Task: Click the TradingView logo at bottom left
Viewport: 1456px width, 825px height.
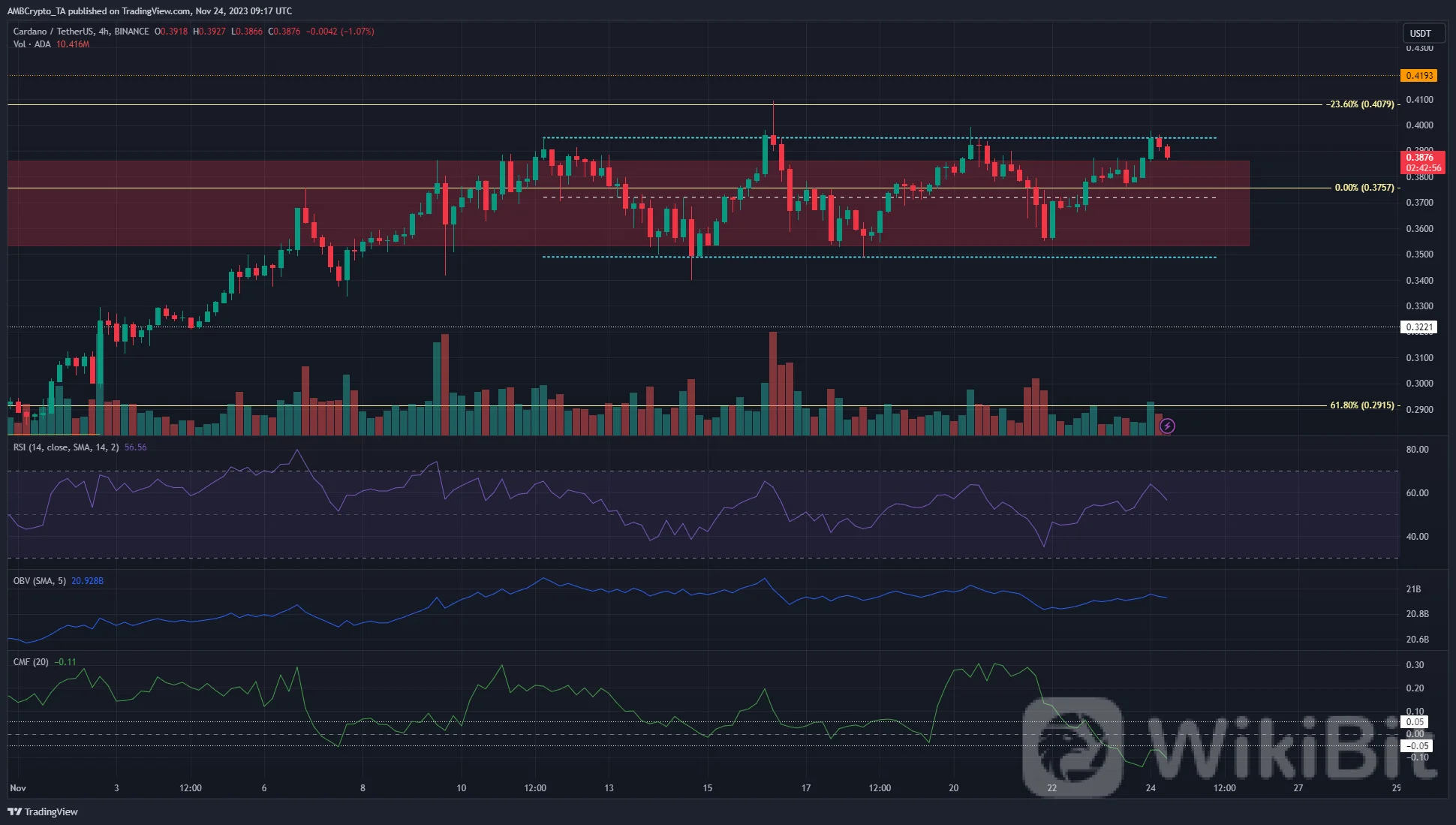Action: pyautogui.click(x=43, y=811)
